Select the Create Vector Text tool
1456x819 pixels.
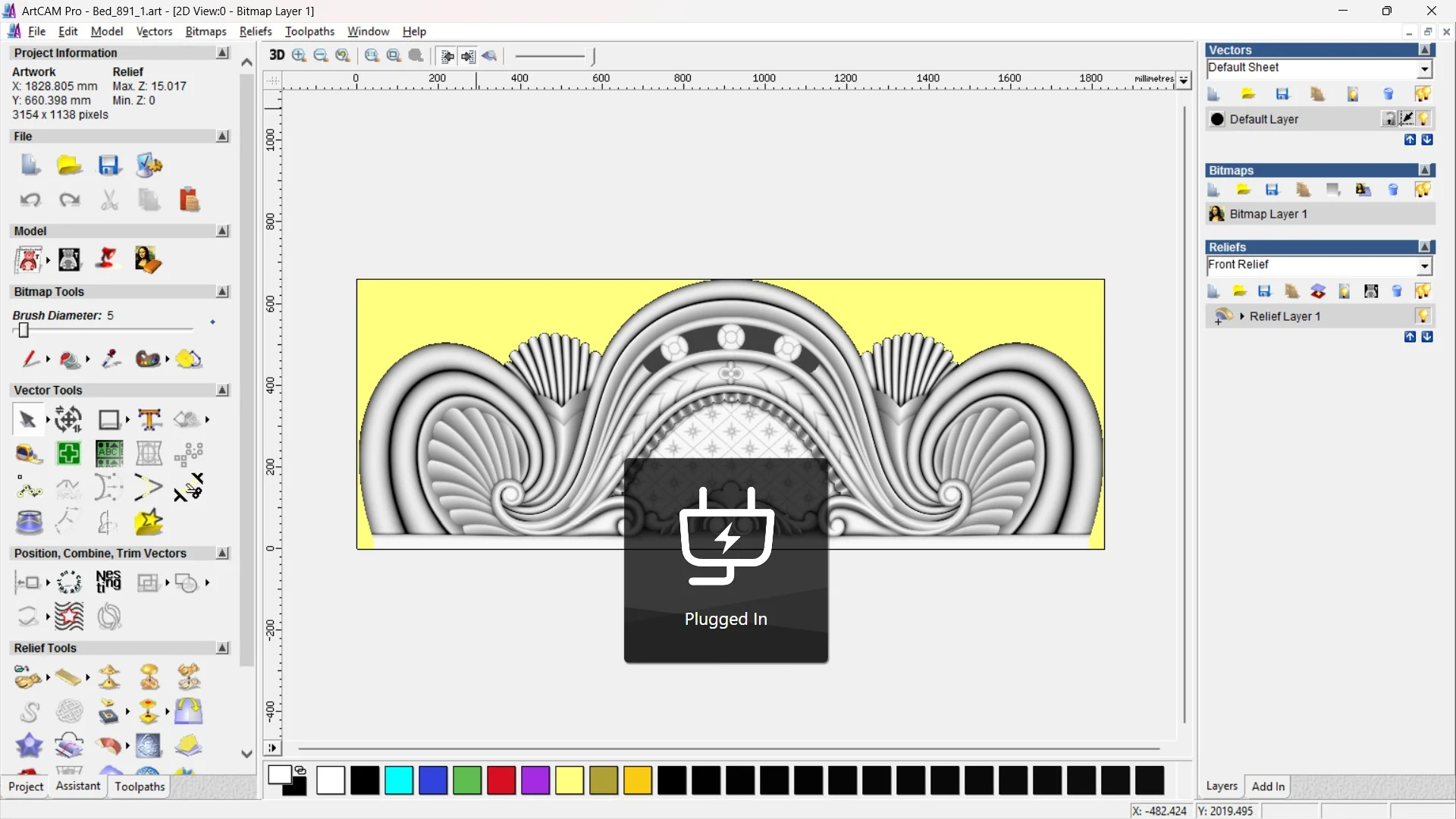click(149, 419)
